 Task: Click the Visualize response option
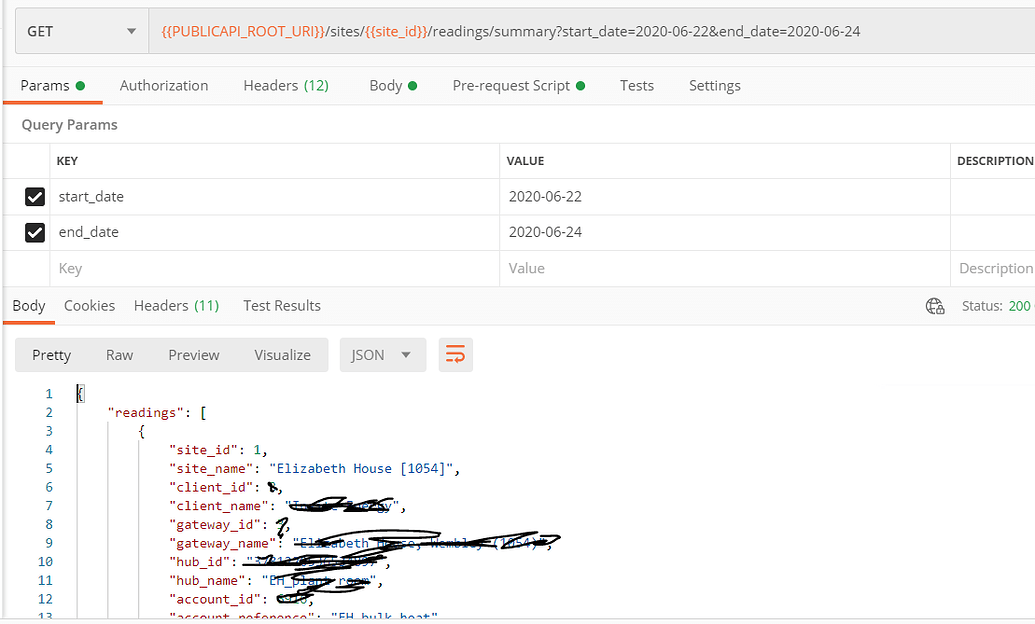pos(282,354)
